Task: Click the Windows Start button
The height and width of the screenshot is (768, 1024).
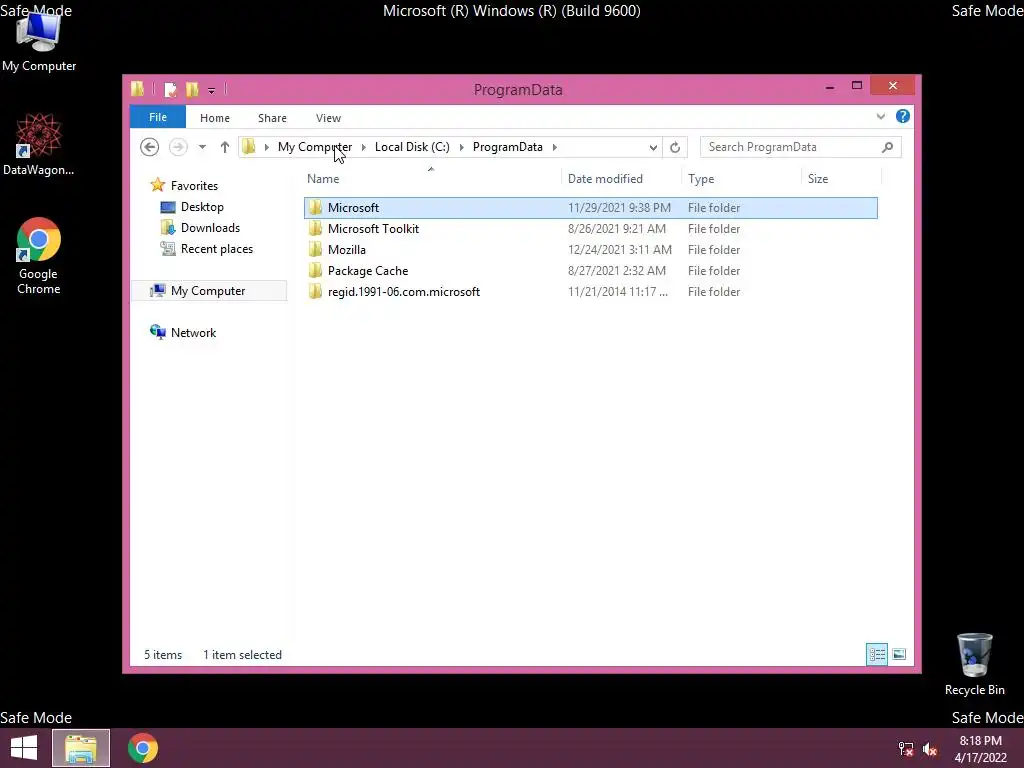Action: [x=24, y=748]
